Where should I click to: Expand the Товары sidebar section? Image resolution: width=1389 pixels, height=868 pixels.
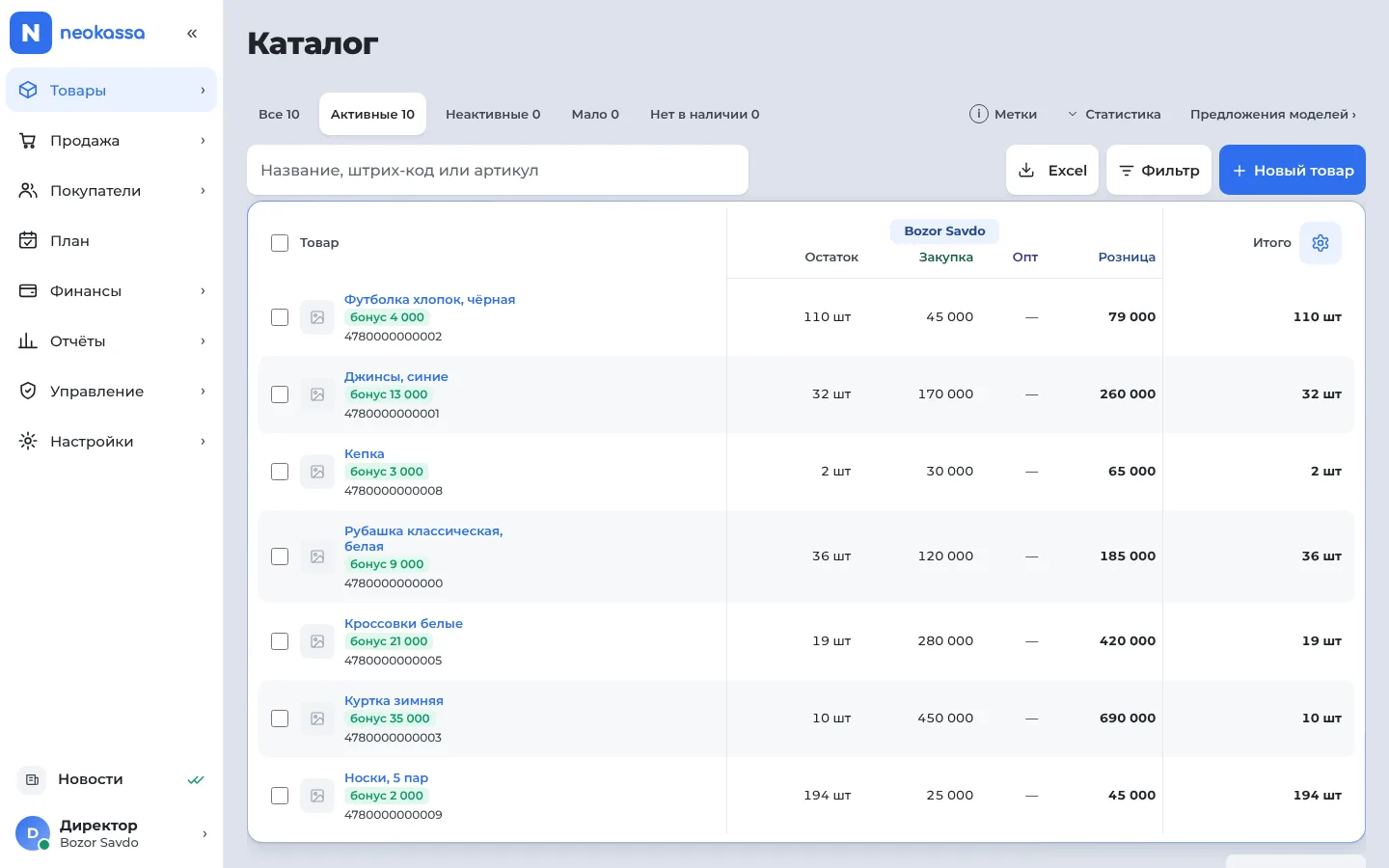coord(112,91)
